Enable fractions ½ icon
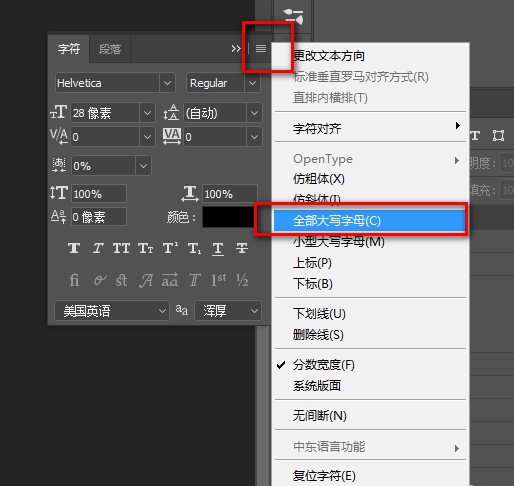 (x=242, y=280)
